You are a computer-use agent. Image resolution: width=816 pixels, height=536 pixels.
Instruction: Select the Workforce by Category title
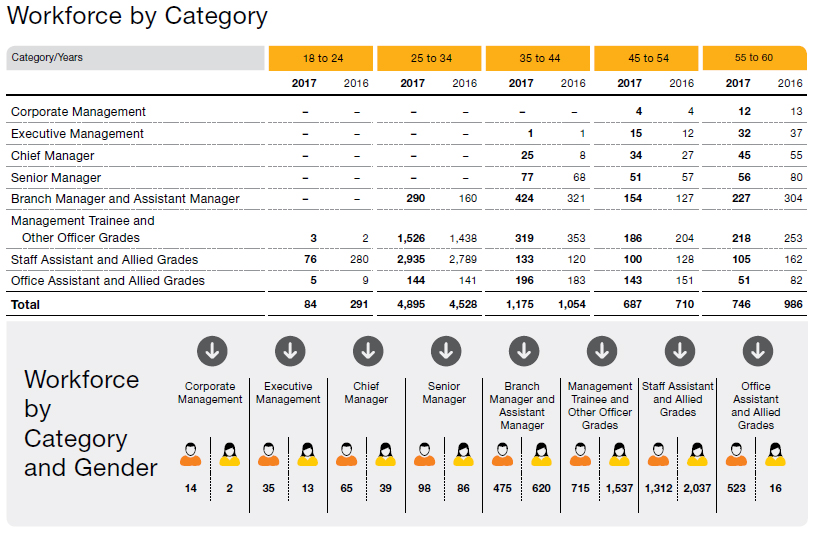pos(137,17)
